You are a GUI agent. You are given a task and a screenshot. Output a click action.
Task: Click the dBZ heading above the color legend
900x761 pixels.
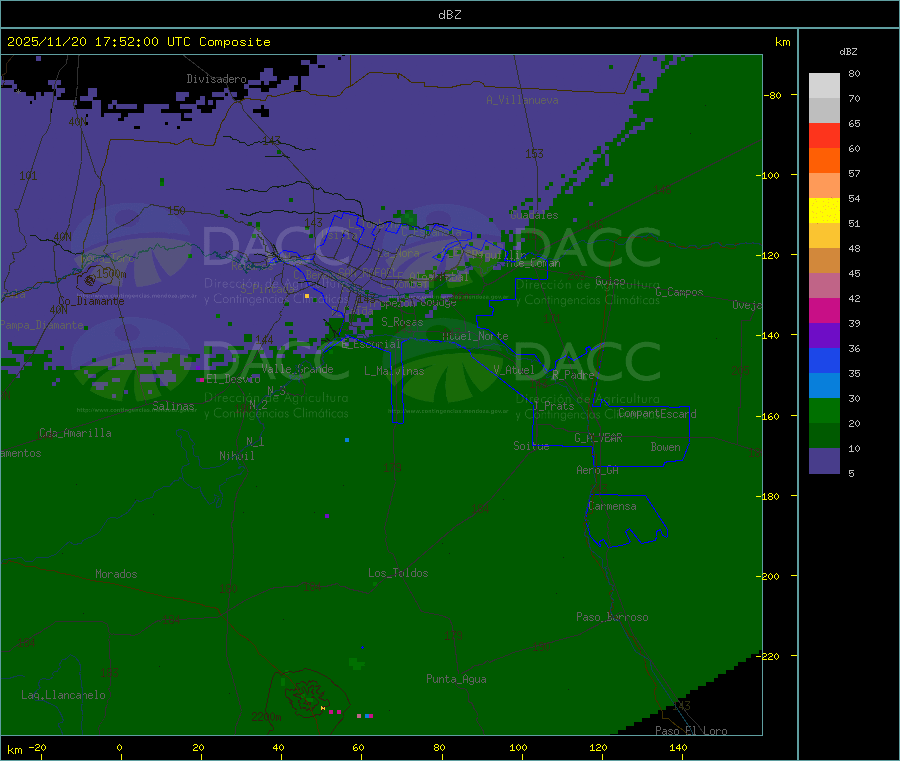pos(848,52)
